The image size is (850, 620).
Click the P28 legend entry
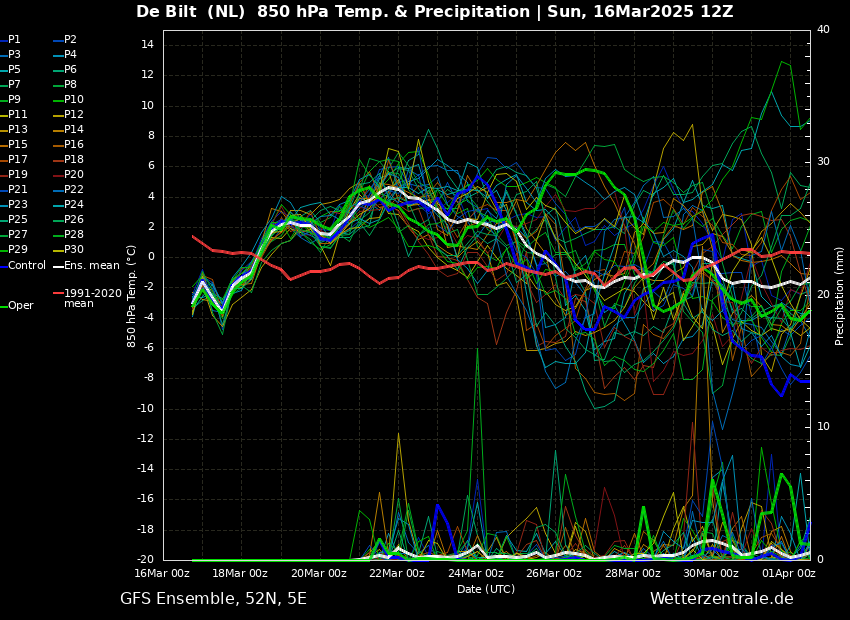[x=74, y=235]
